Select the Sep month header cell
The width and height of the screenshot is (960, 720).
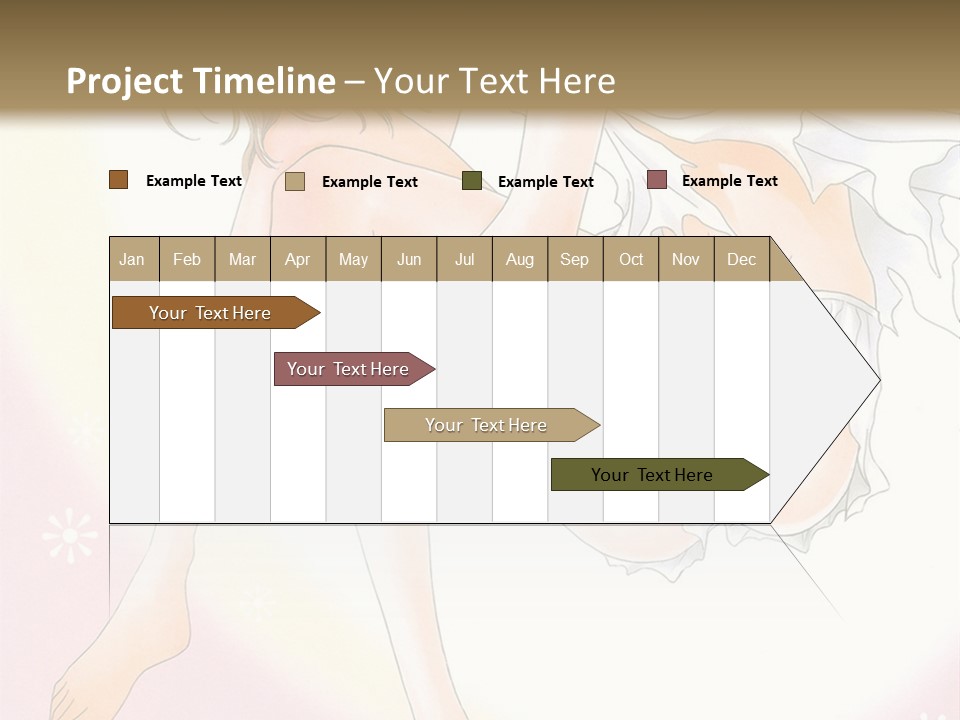pyautogui.click(x=575, y=260)
